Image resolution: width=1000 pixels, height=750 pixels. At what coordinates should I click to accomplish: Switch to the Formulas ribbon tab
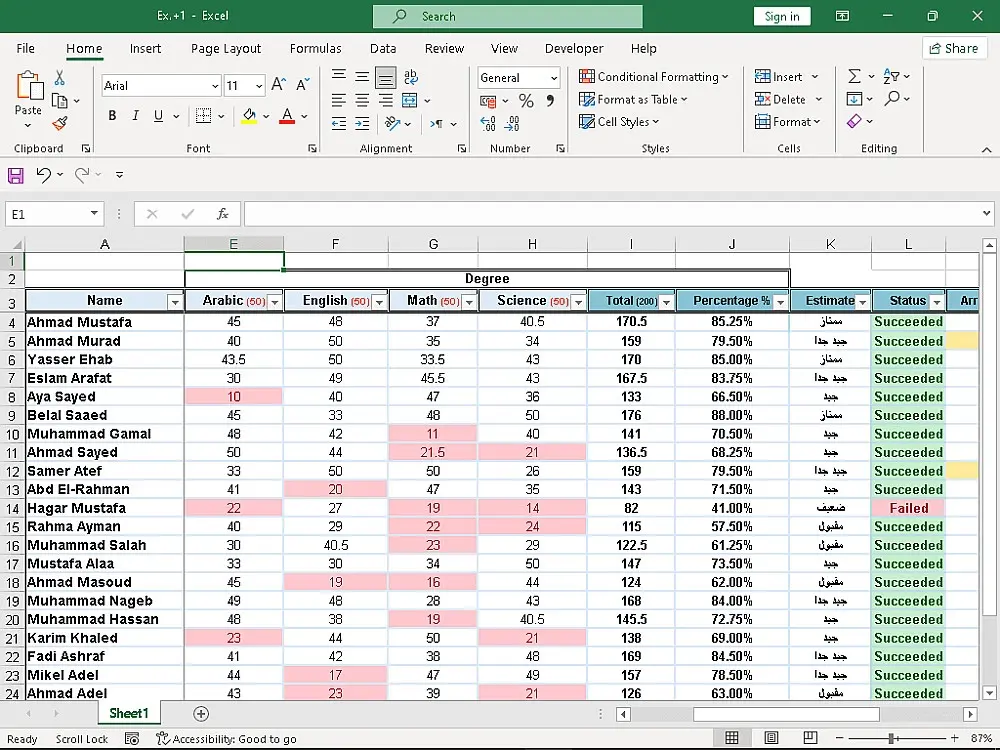[315, 48]
